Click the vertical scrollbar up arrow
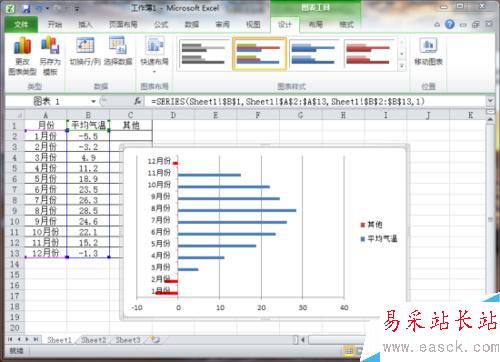The width and height of the screenshot is (500, 362). [x=490, y=119]
